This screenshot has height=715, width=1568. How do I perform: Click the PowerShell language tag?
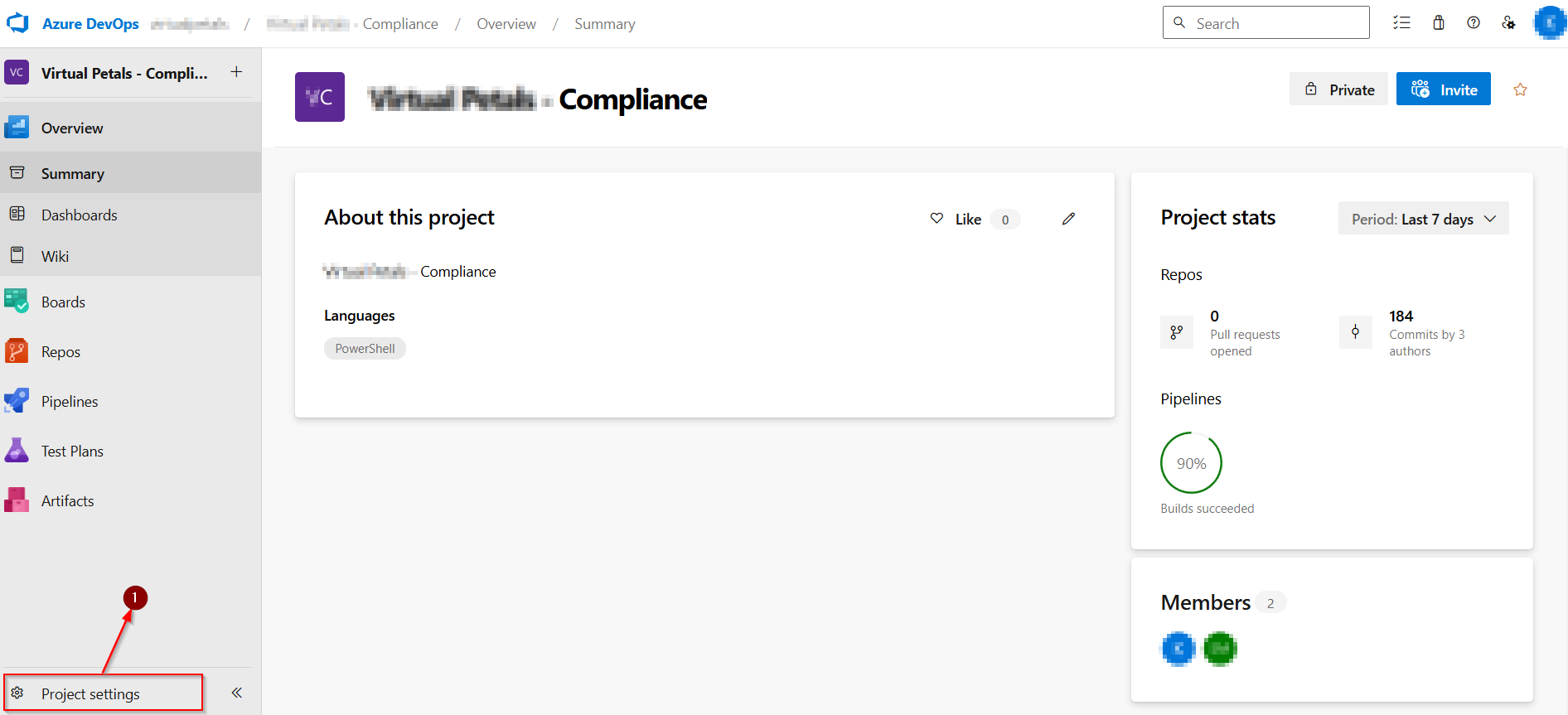tap(365, 349)
